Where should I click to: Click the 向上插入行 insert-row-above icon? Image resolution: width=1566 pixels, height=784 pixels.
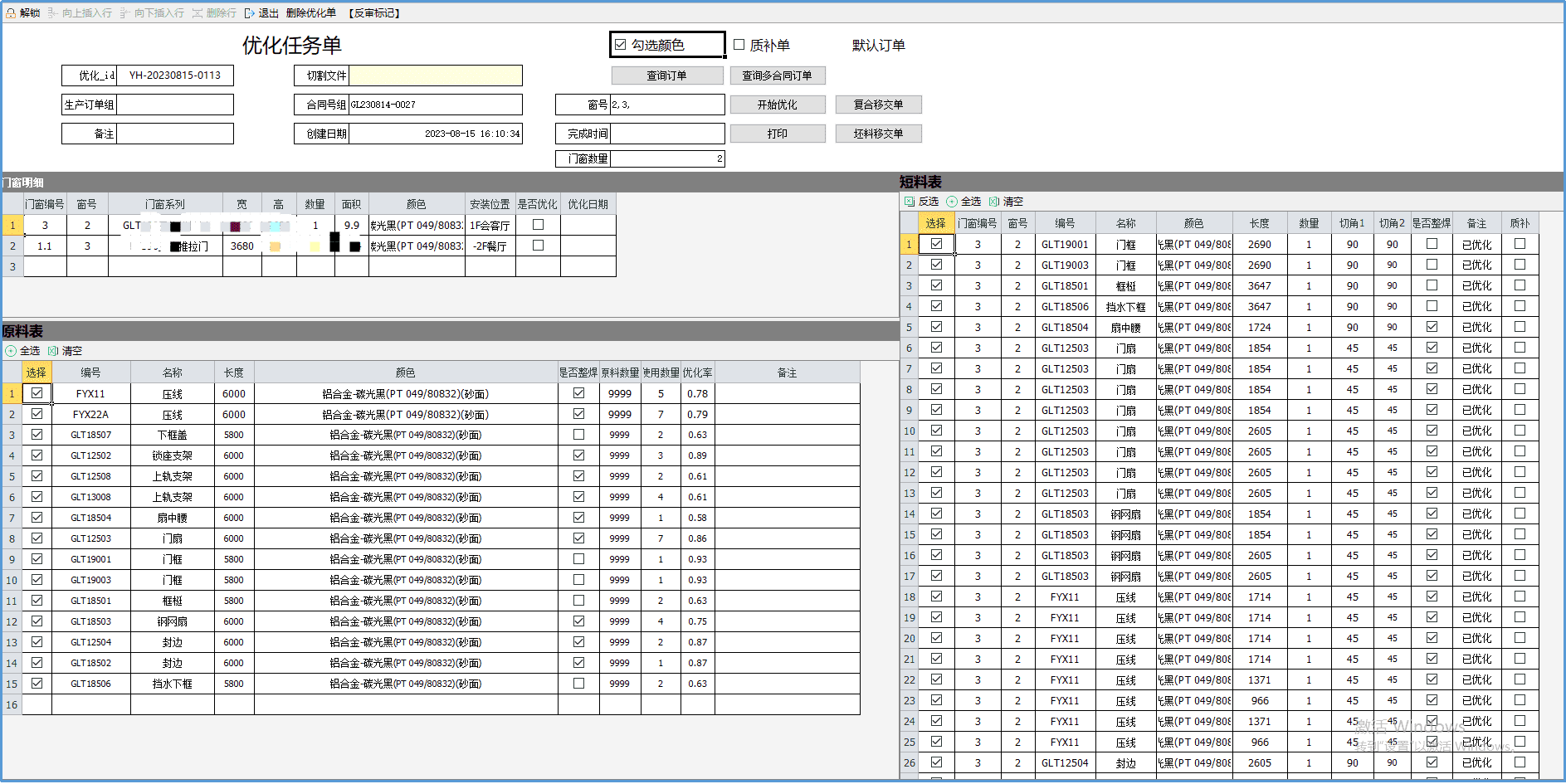[x=53, y=13]
